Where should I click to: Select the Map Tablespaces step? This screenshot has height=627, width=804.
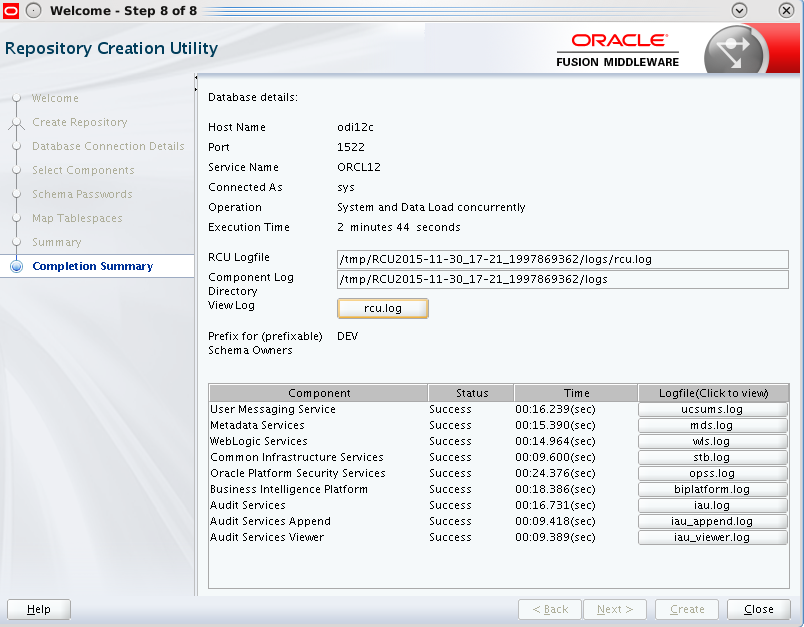tap(77, 218)
